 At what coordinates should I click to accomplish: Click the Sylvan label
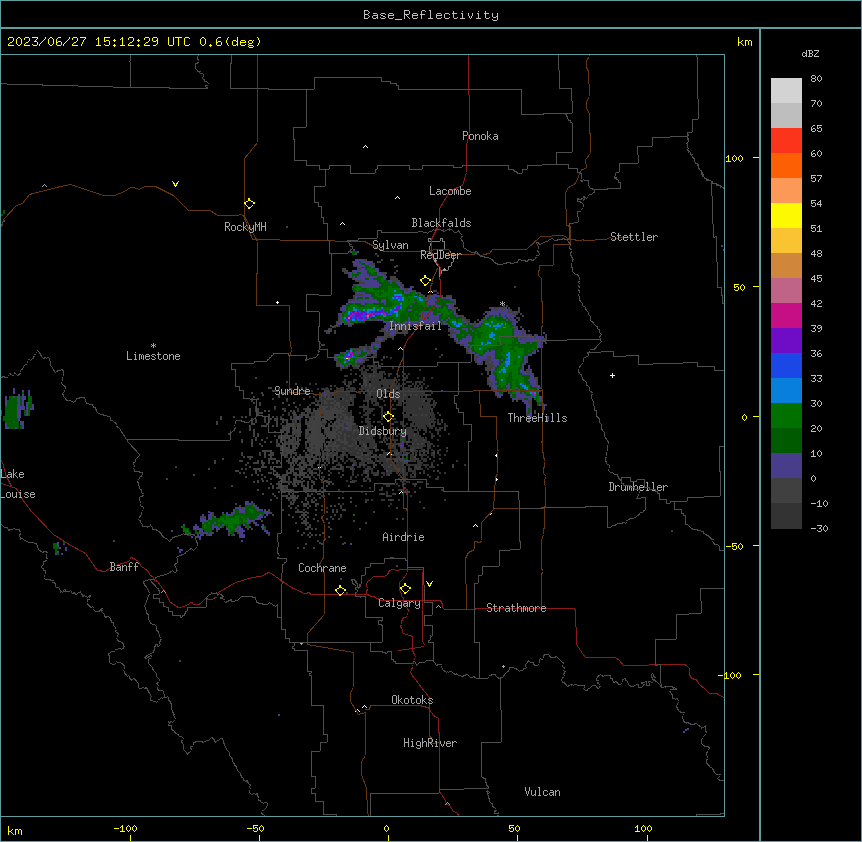[x=390, y=245]
